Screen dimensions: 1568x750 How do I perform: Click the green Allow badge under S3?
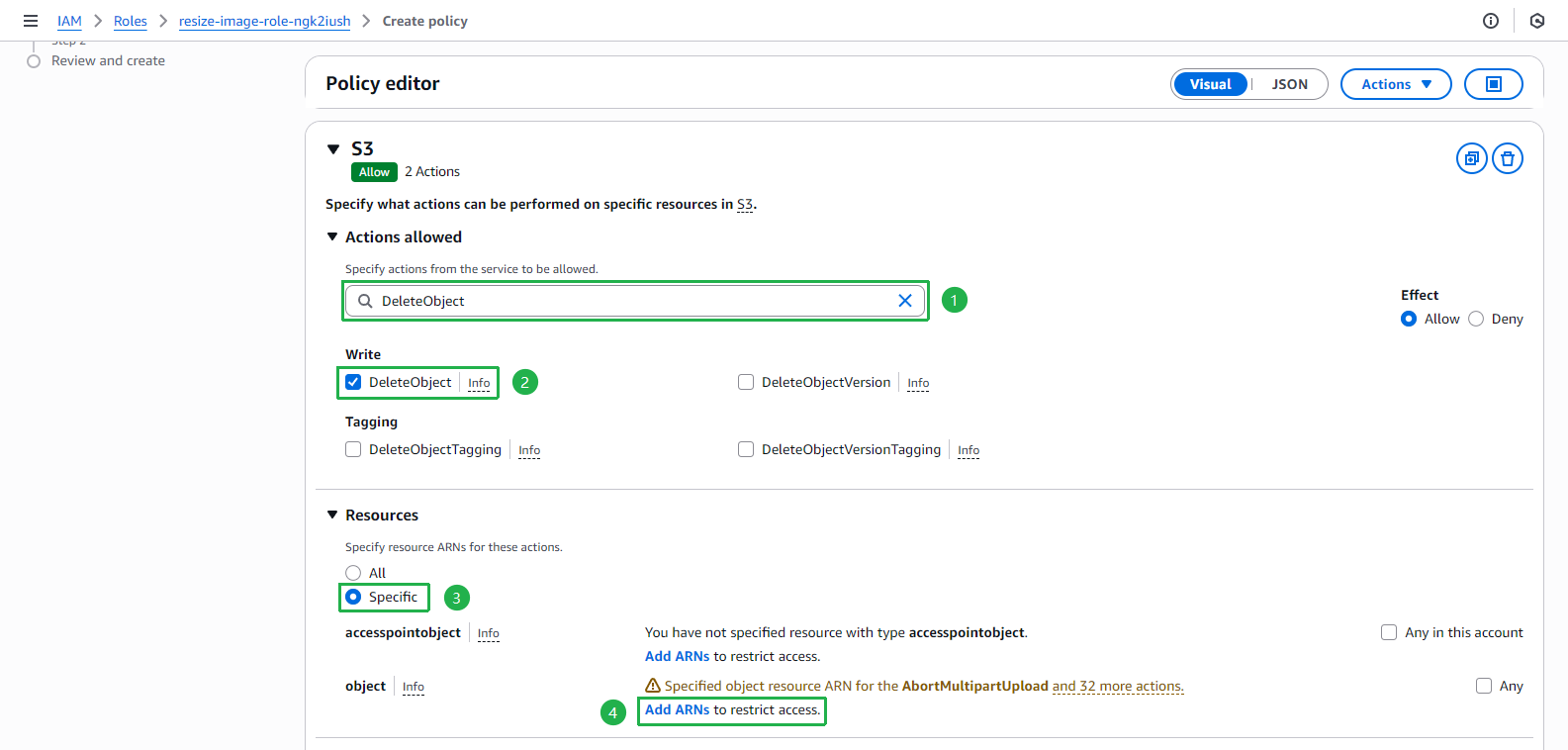[374, 172]
